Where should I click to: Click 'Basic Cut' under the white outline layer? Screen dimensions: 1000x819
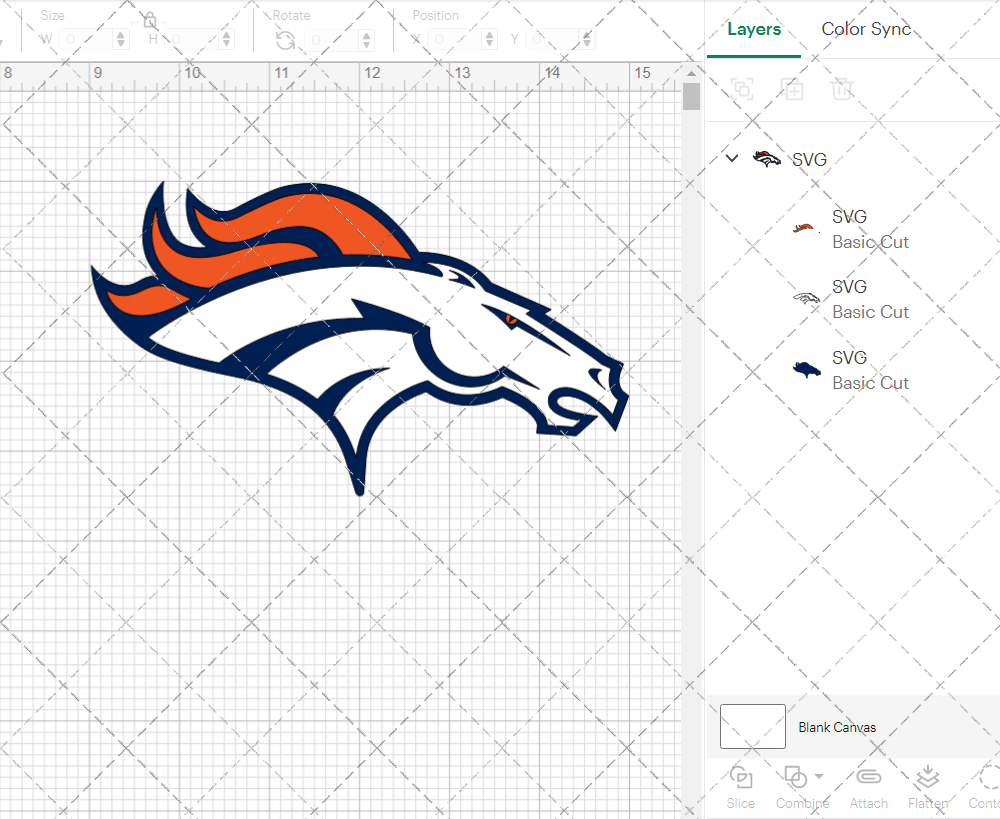(x=870, y=313)
